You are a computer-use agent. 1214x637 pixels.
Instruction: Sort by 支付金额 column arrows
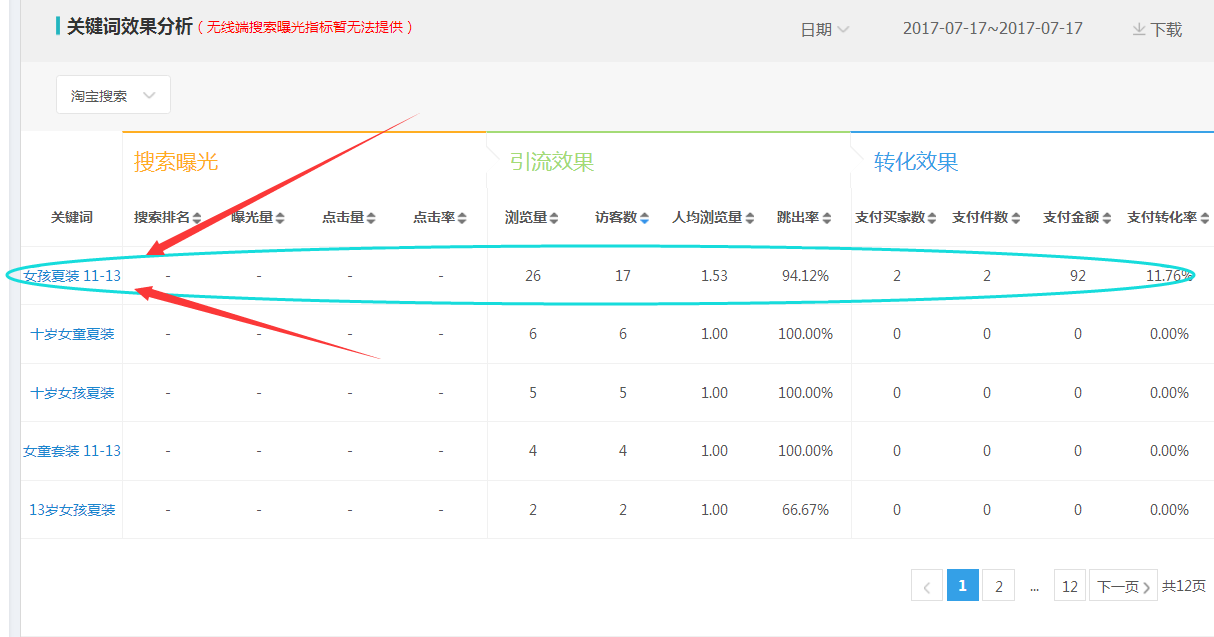tap(1106, 218)
